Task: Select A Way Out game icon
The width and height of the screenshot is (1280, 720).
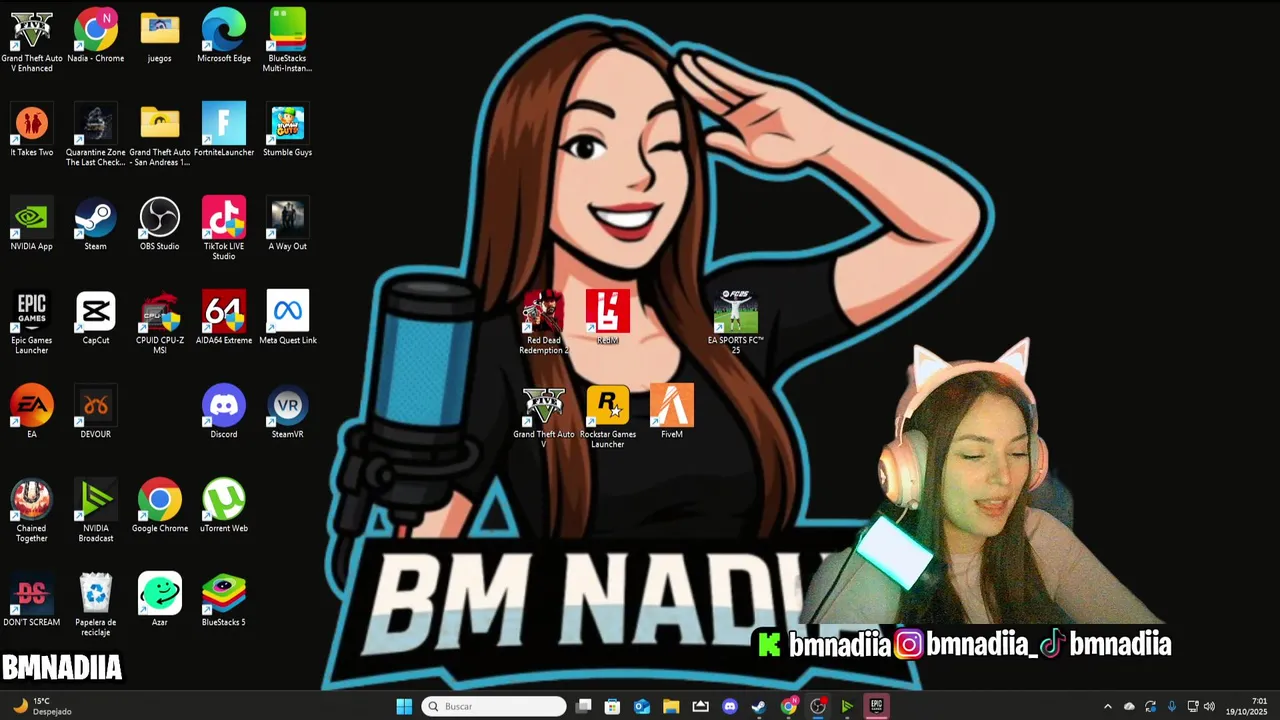Action: click(288, 224)
